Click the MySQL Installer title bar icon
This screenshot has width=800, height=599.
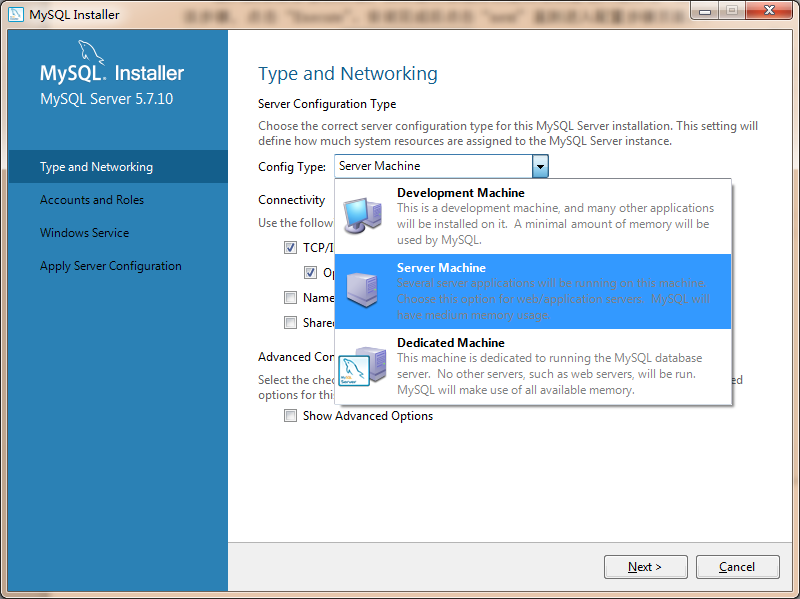(x=15, y=13)
